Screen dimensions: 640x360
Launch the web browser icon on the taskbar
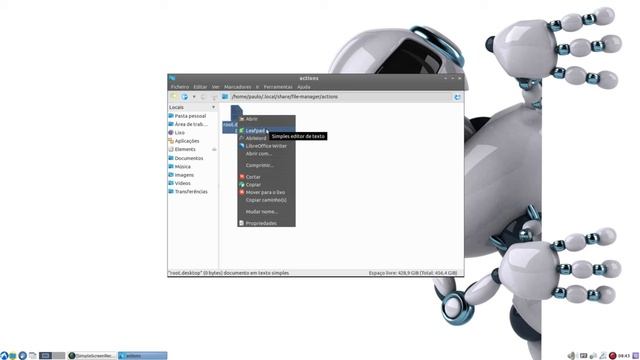click(22, 356)
